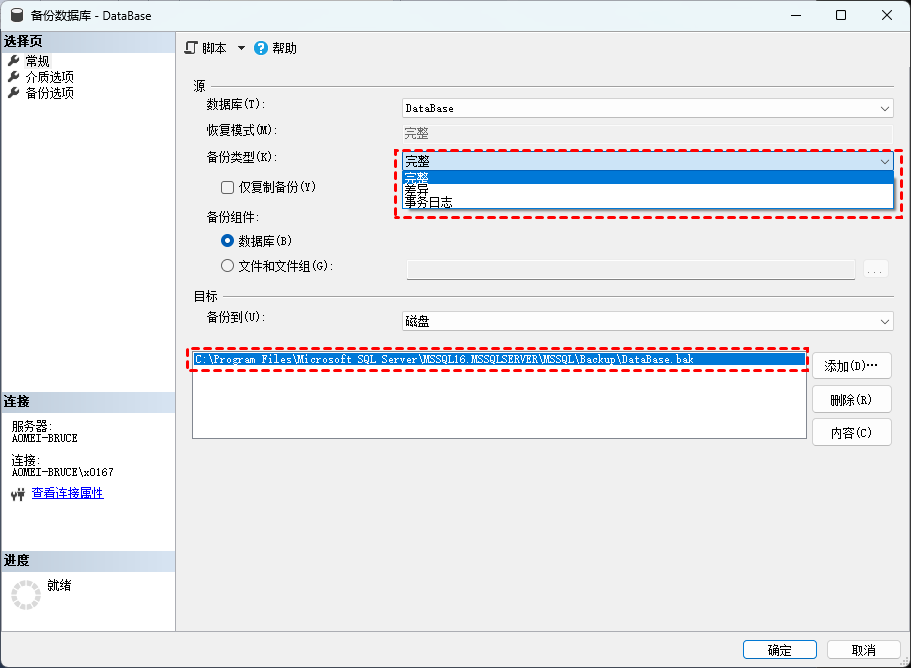The width and height of the screenshot is (911, 668).
Task: Click the 确定 button
Action: pyautogui.click(x=780, y=650)
